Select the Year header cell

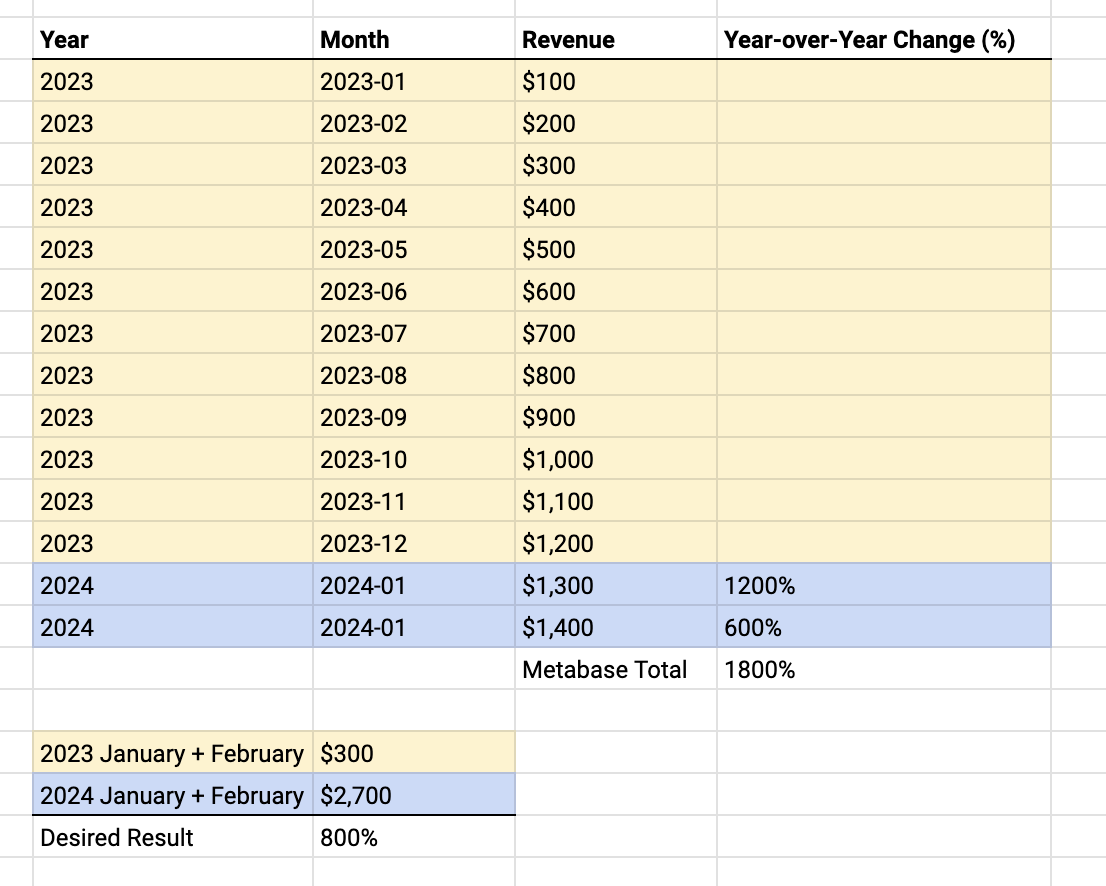[x=173, y=39]
